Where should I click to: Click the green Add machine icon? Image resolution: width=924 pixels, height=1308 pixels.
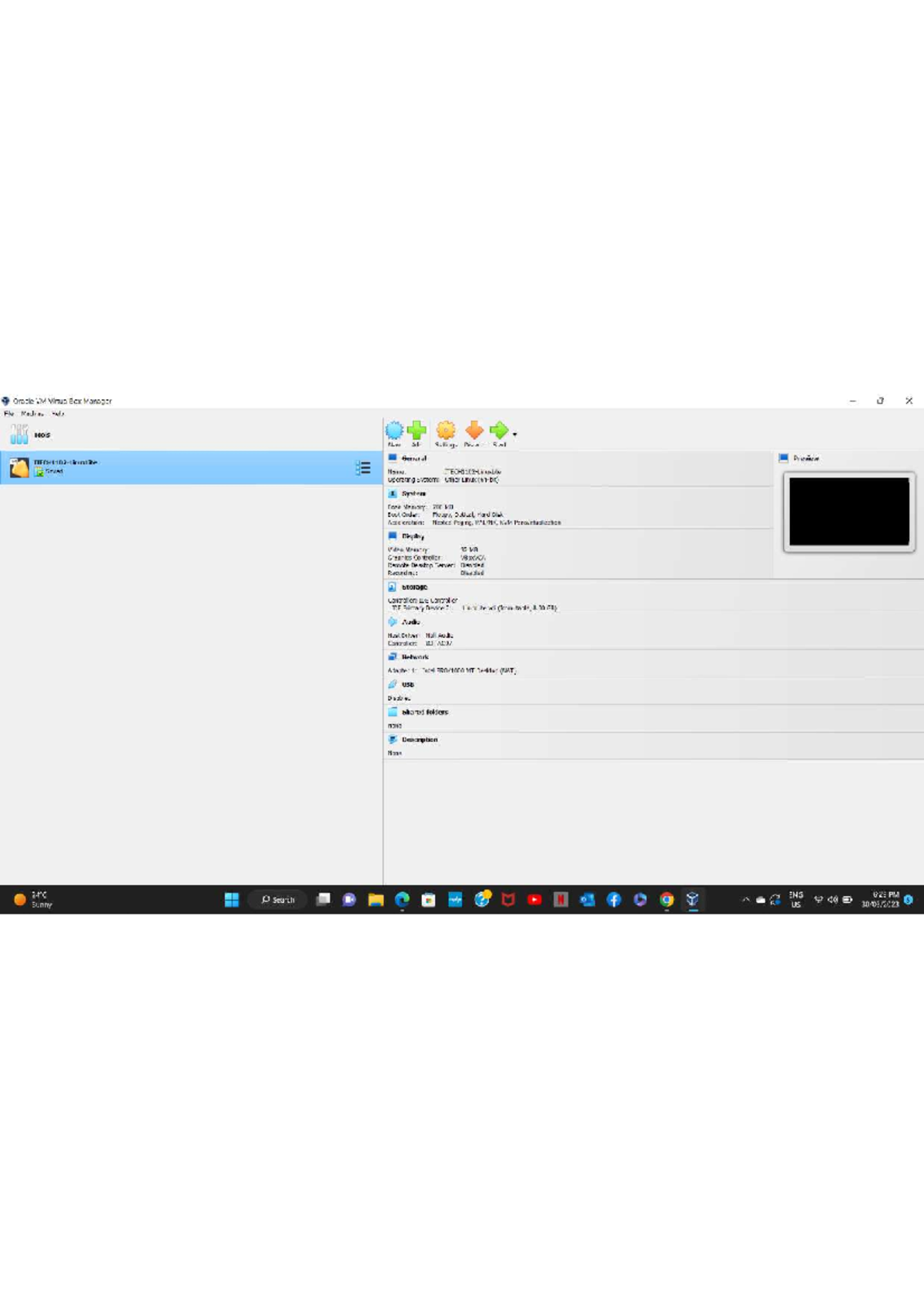(x=417, y=431)
